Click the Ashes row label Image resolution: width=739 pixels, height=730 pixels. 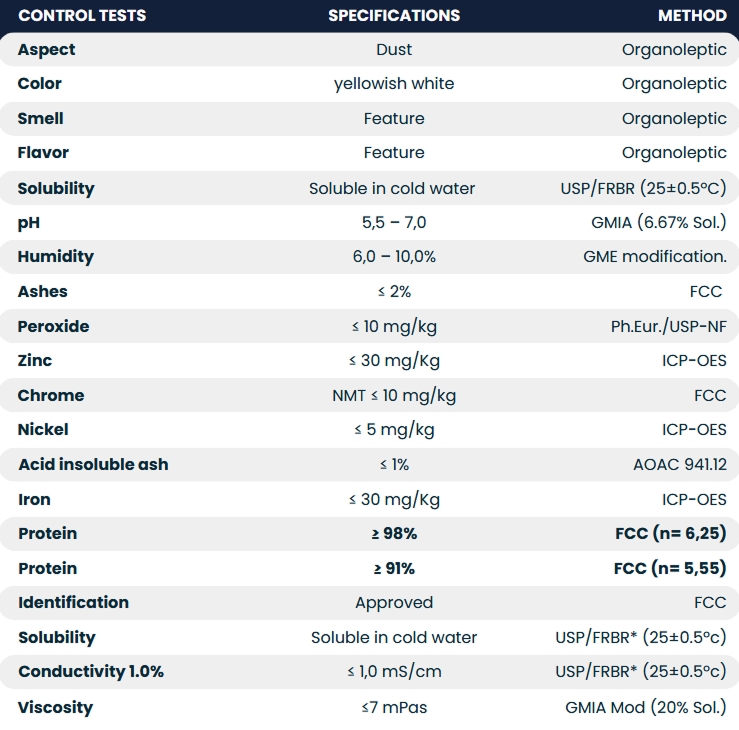coord(43,292)
